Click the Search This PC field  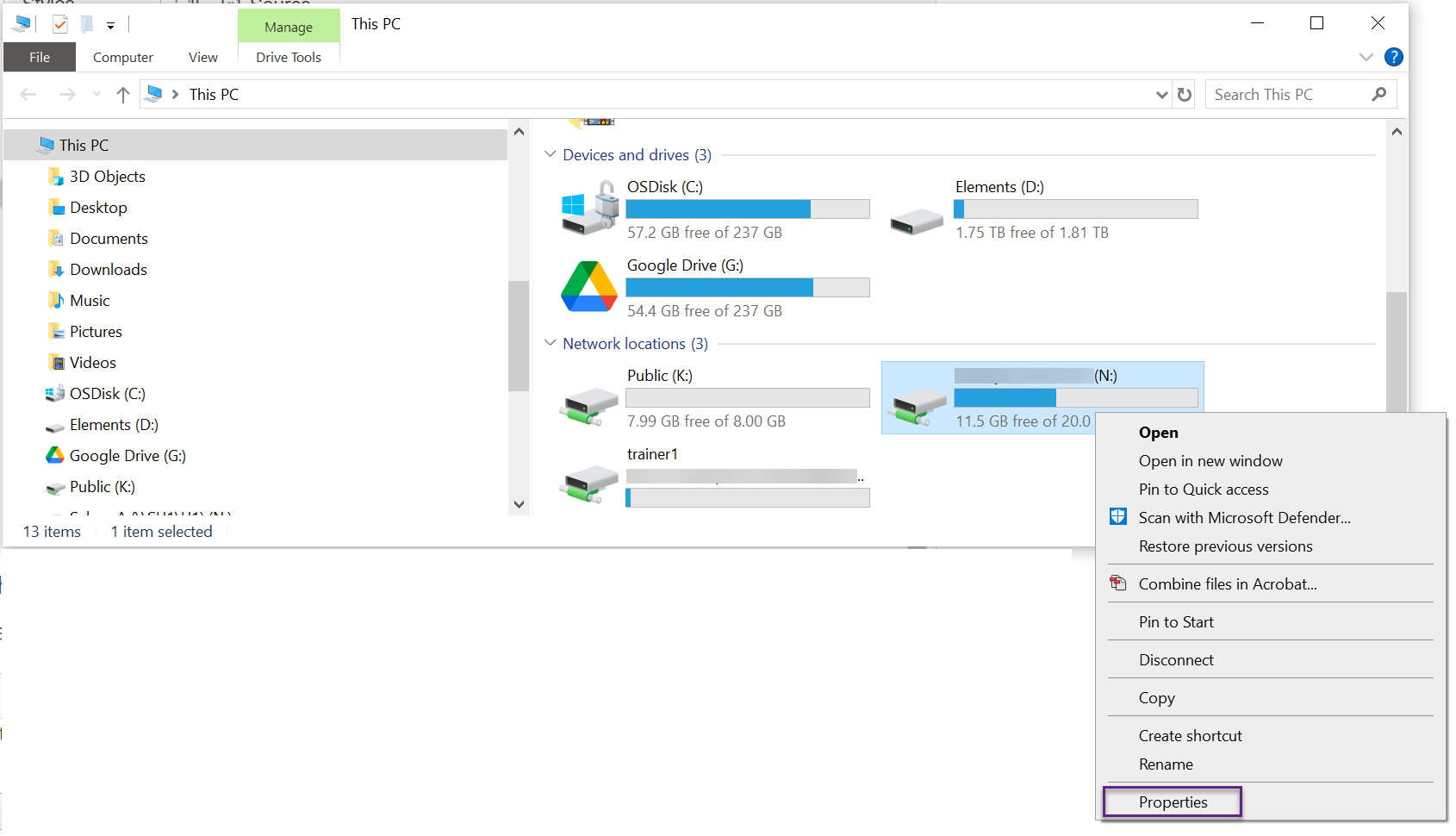(x=1301, y=94)
